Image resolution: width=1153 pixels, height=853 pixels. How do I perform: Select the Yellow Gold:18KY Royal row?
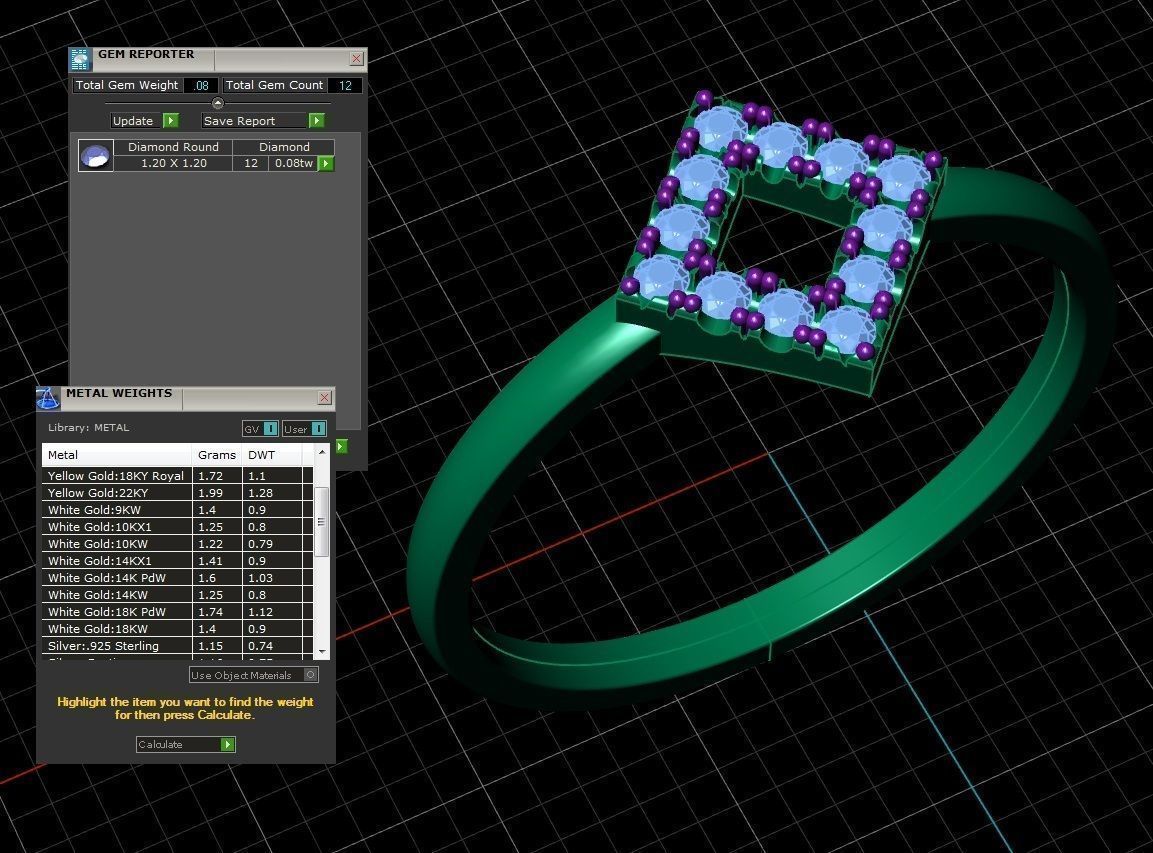pyautogui.click(x=177, y=476)
